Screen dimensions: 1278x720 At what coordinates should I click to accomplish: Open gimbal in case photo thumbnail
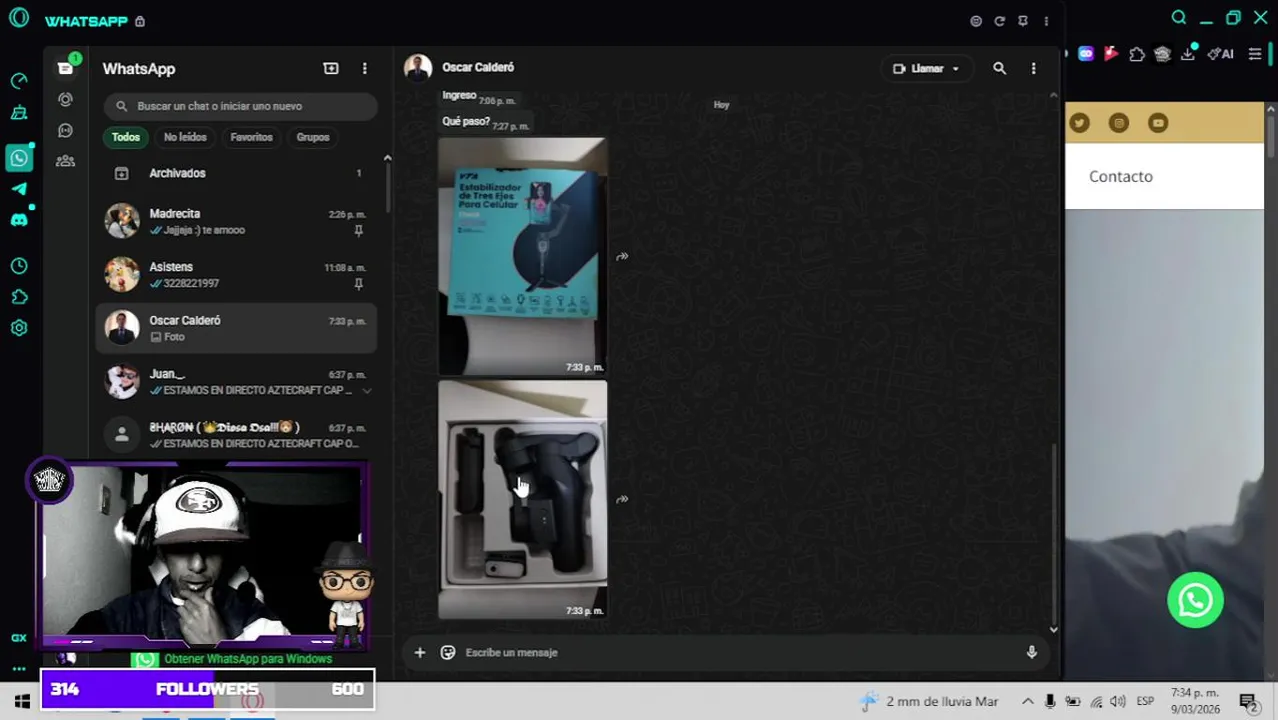tap(522, 499)
